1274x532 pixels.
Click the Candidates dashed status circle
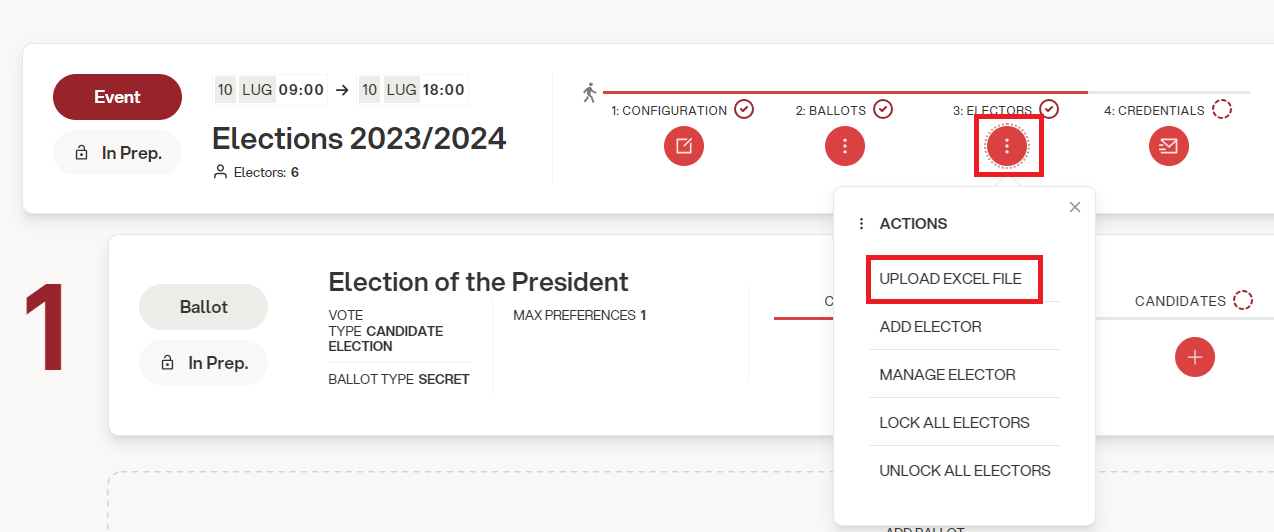[x=1243, y=300]
